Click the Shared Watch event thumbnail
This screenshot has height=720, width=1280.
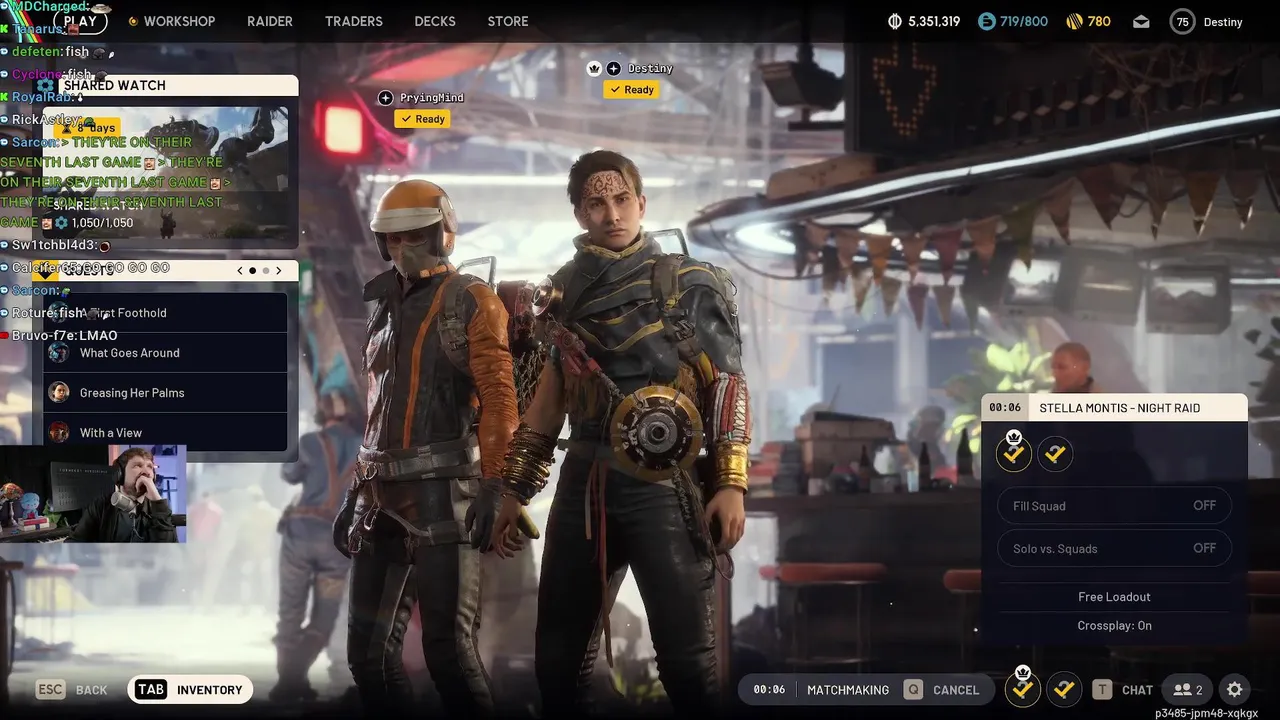tap(167, 172)
